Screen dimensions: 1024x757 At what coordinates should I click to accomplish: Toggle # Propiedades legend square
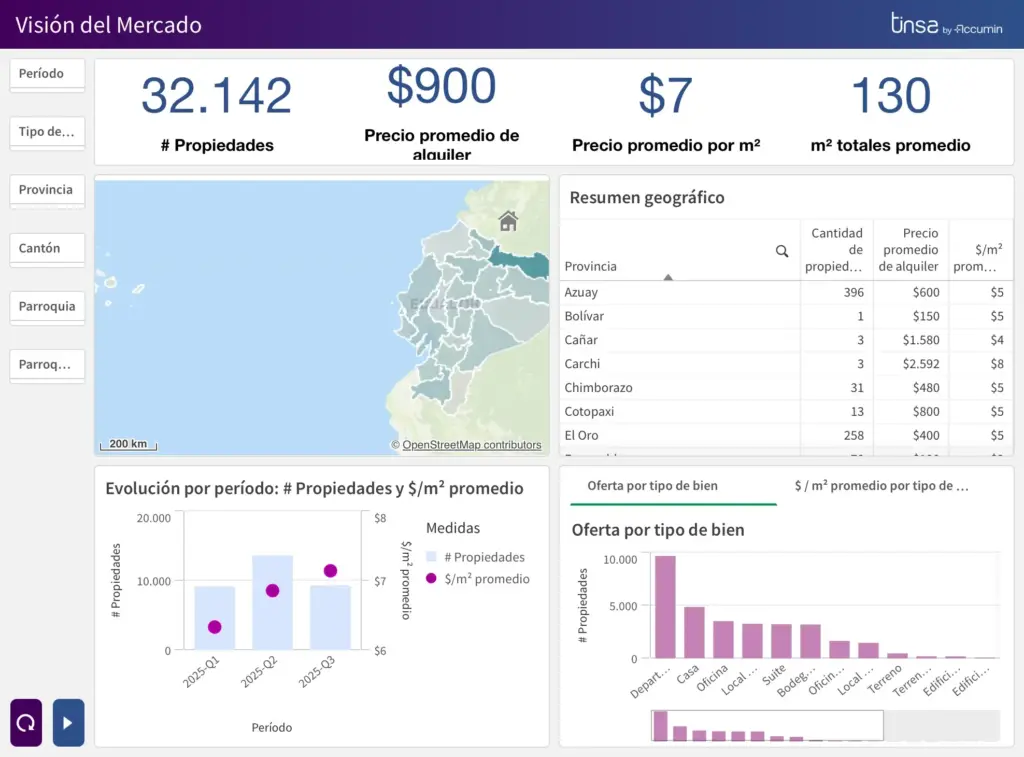tap(431, 557)
